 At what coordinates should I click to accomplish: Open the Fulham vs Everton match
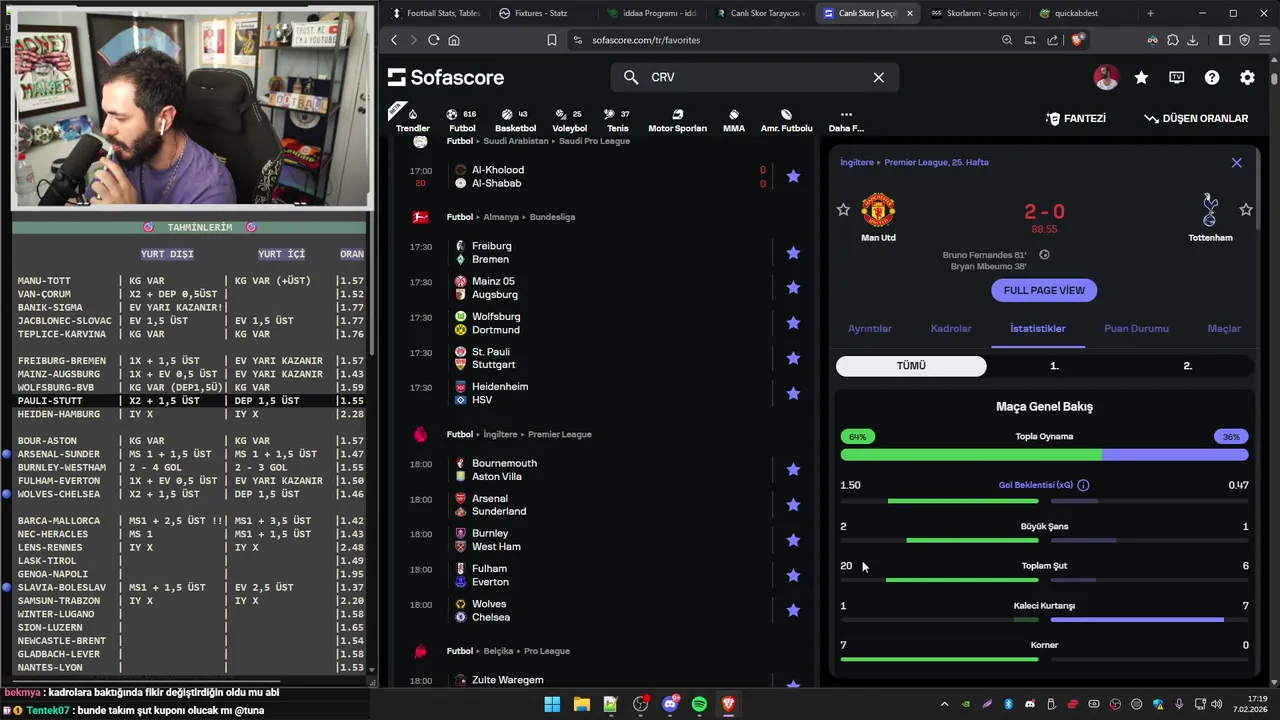590,575
